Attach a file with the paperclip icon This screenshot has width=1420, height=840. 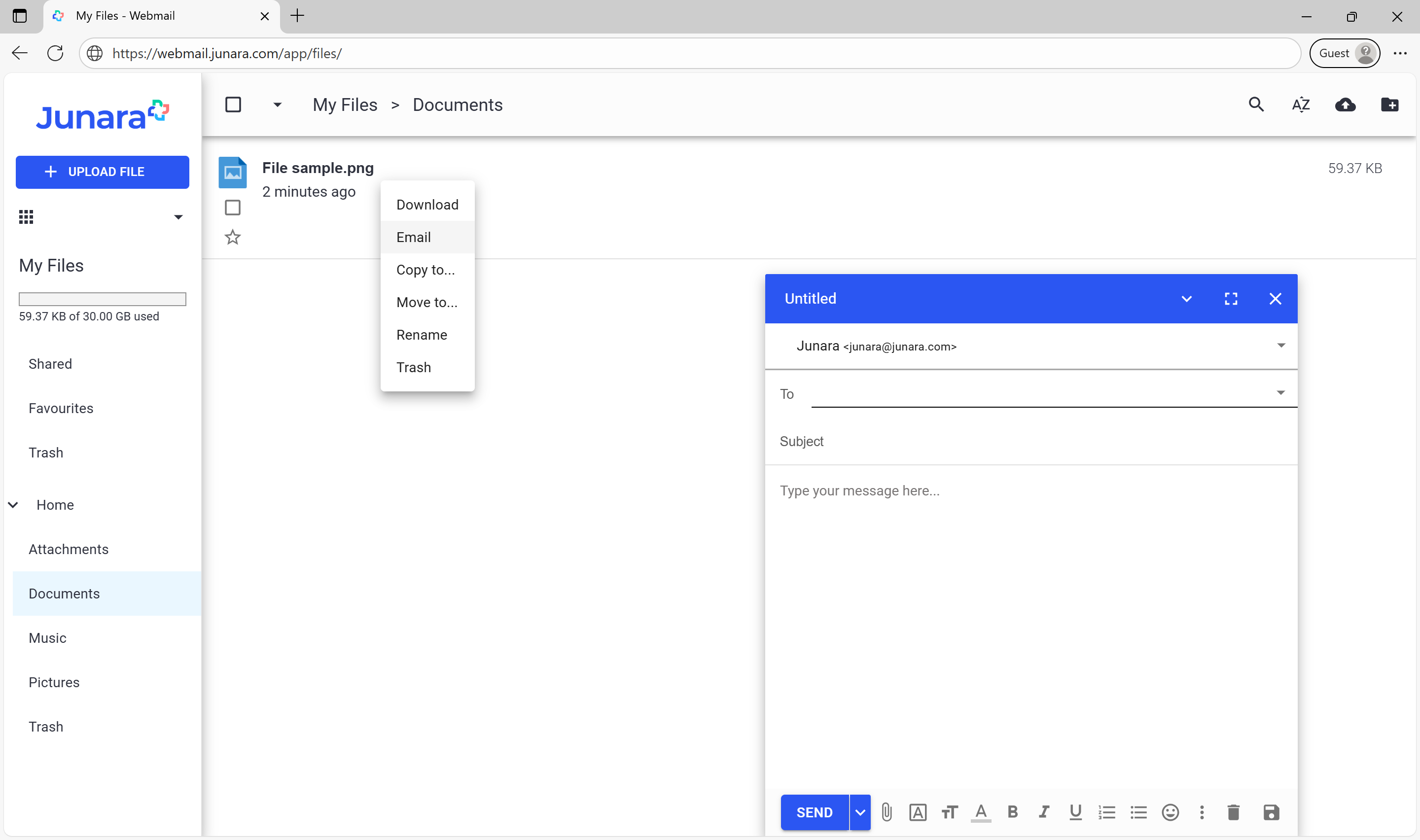pyautogui.click(x=887, y=812)
